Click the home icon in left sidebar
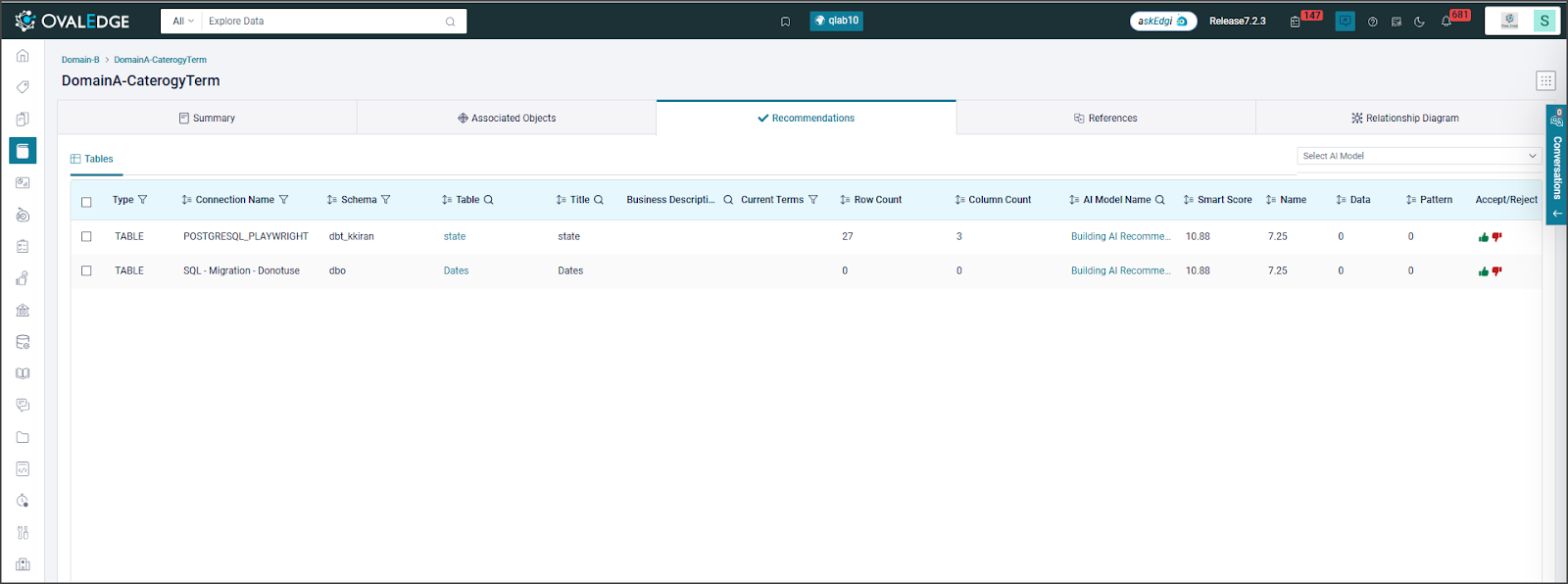Viewport: 1568px width, 584px height. tap(23, 56)
